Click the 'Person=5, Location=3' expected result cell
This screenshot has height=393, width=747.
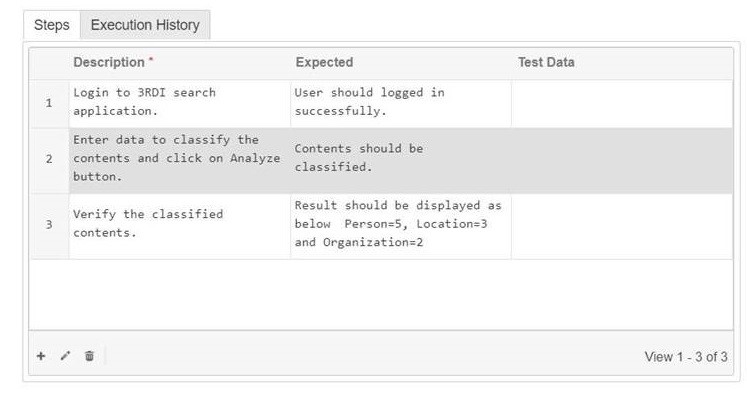pyautogui.click(x=401, y=225)
